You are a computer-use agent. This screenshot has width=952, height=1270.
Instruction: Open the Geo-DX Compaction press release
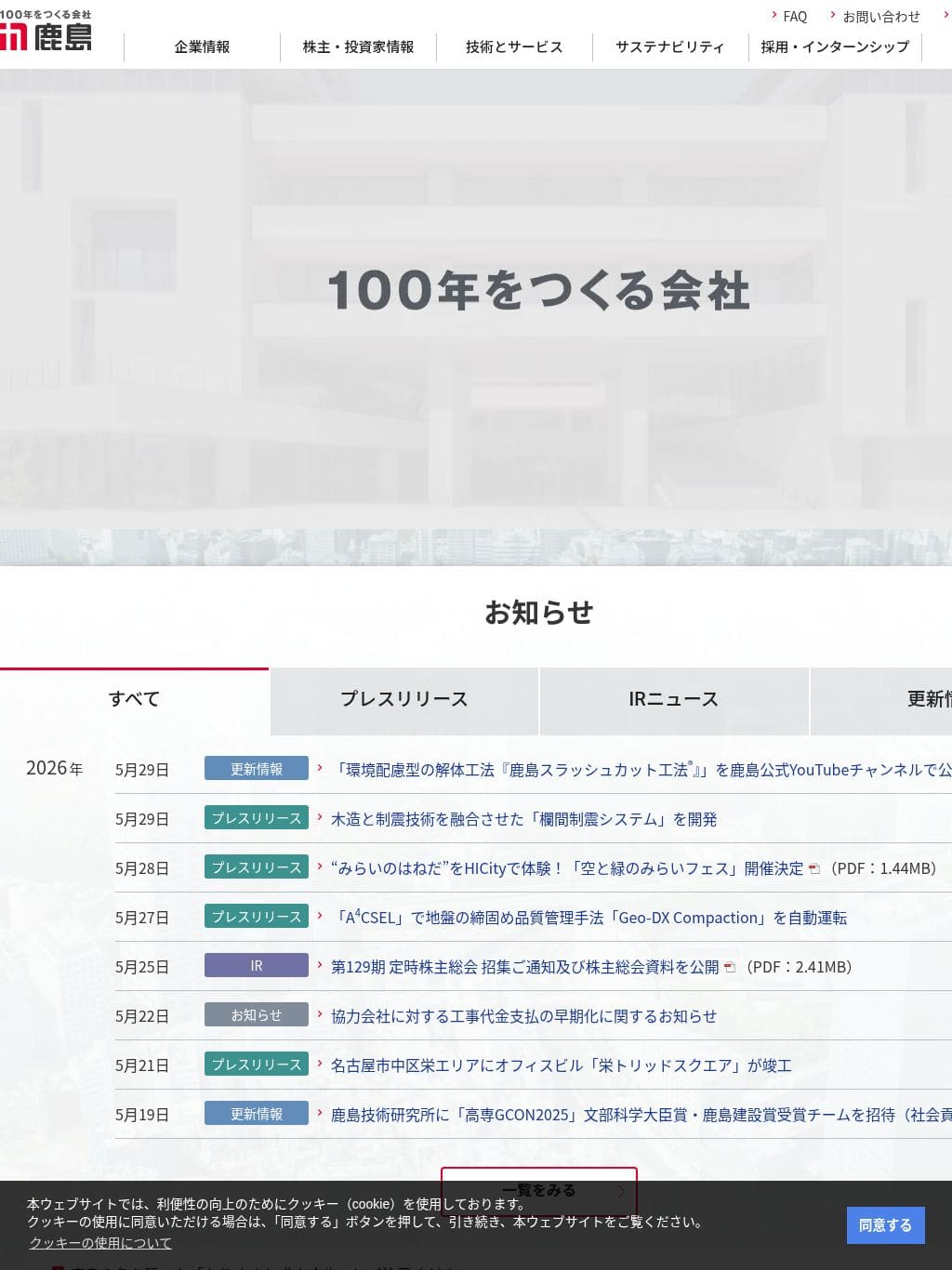589,918
